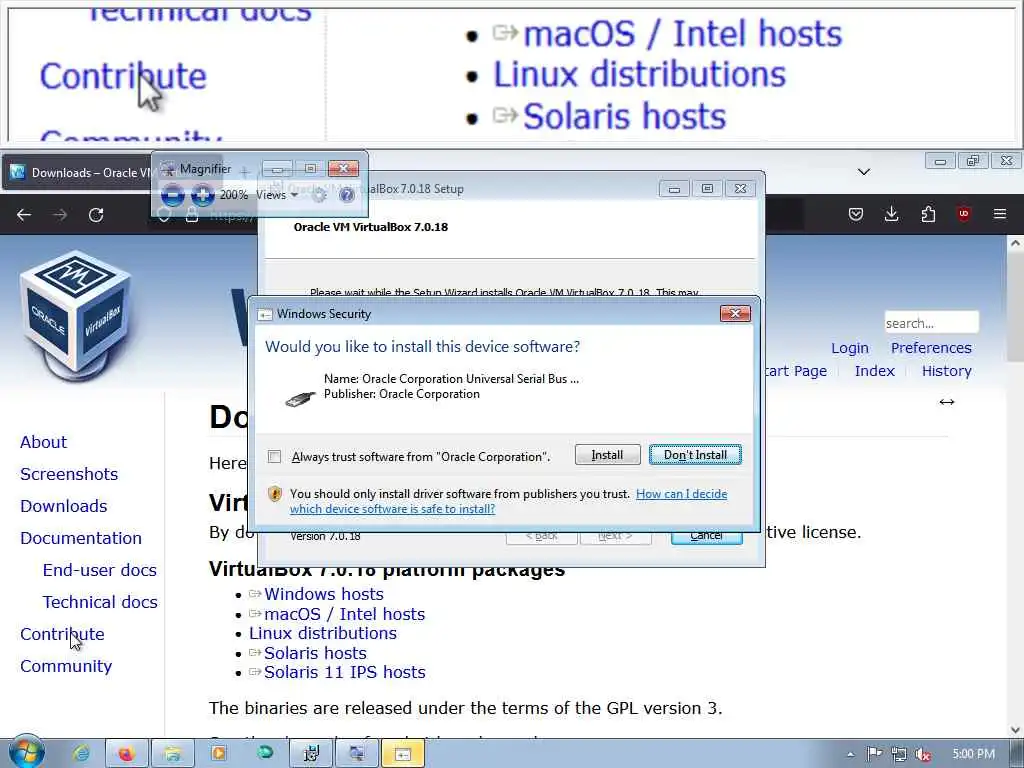Screen dimensions: 1024x768
Task: Open End-user docs in the sidebar
Action: 100,570
